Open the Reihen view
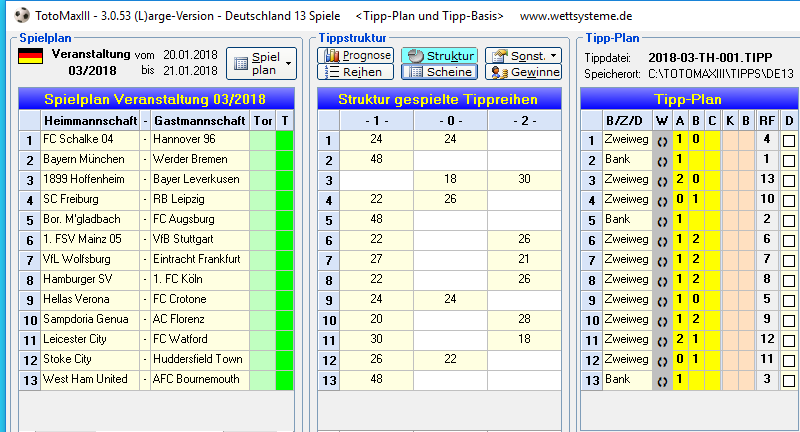Image resolution: width=800 pixels, height=432 pixels. [356, 72]
